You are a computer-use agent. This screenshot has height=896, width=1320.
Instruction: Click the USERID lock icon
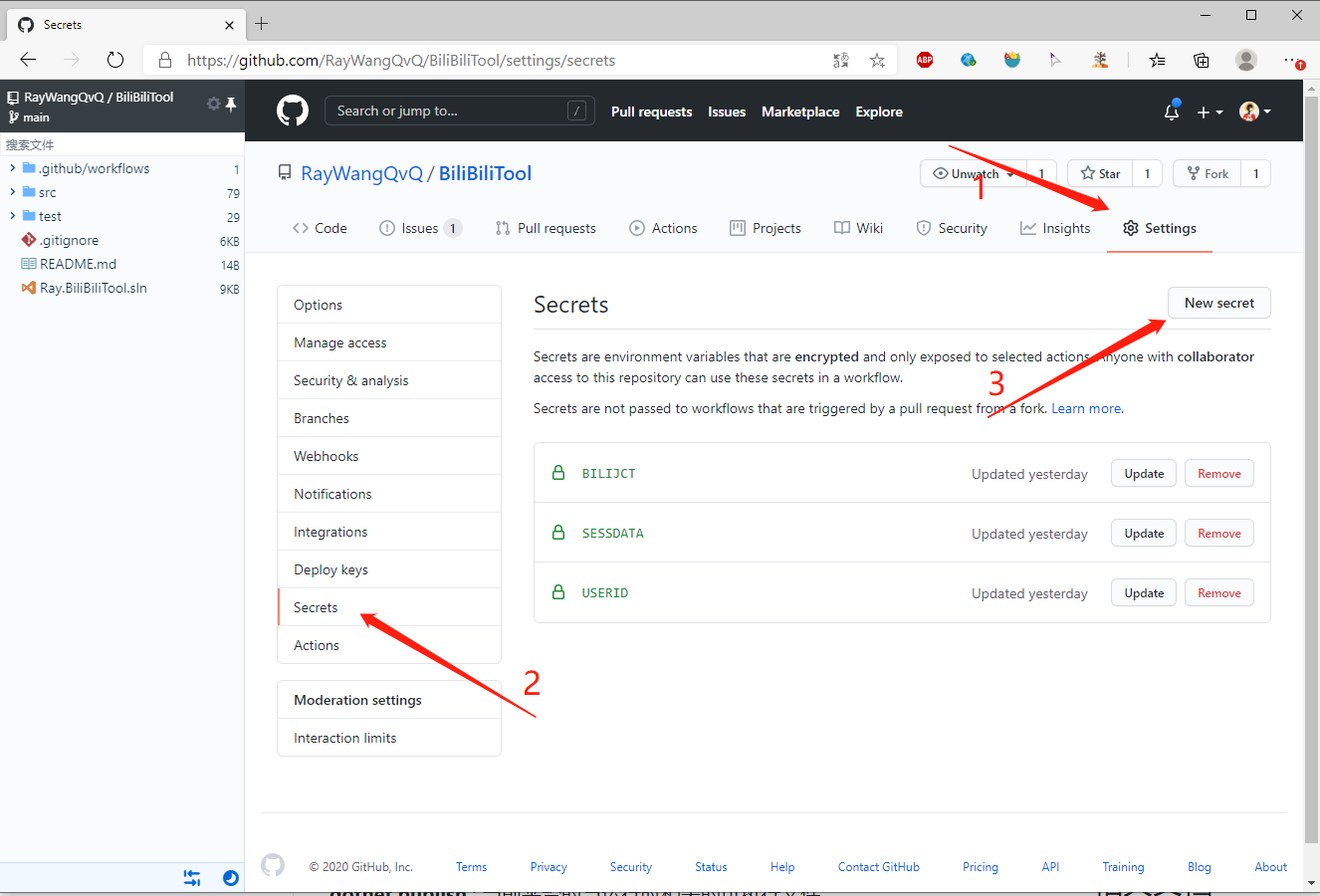coord(558,592)
